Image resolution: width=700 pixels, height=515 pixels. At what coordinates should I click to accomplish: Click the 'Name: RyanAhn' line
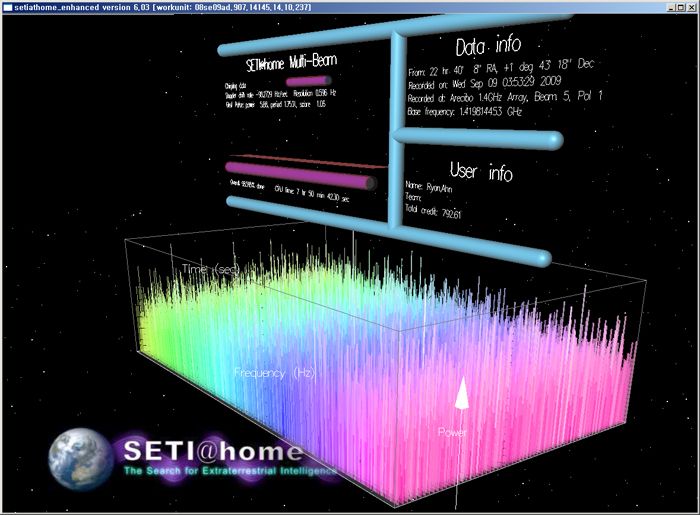pos(429,187)
